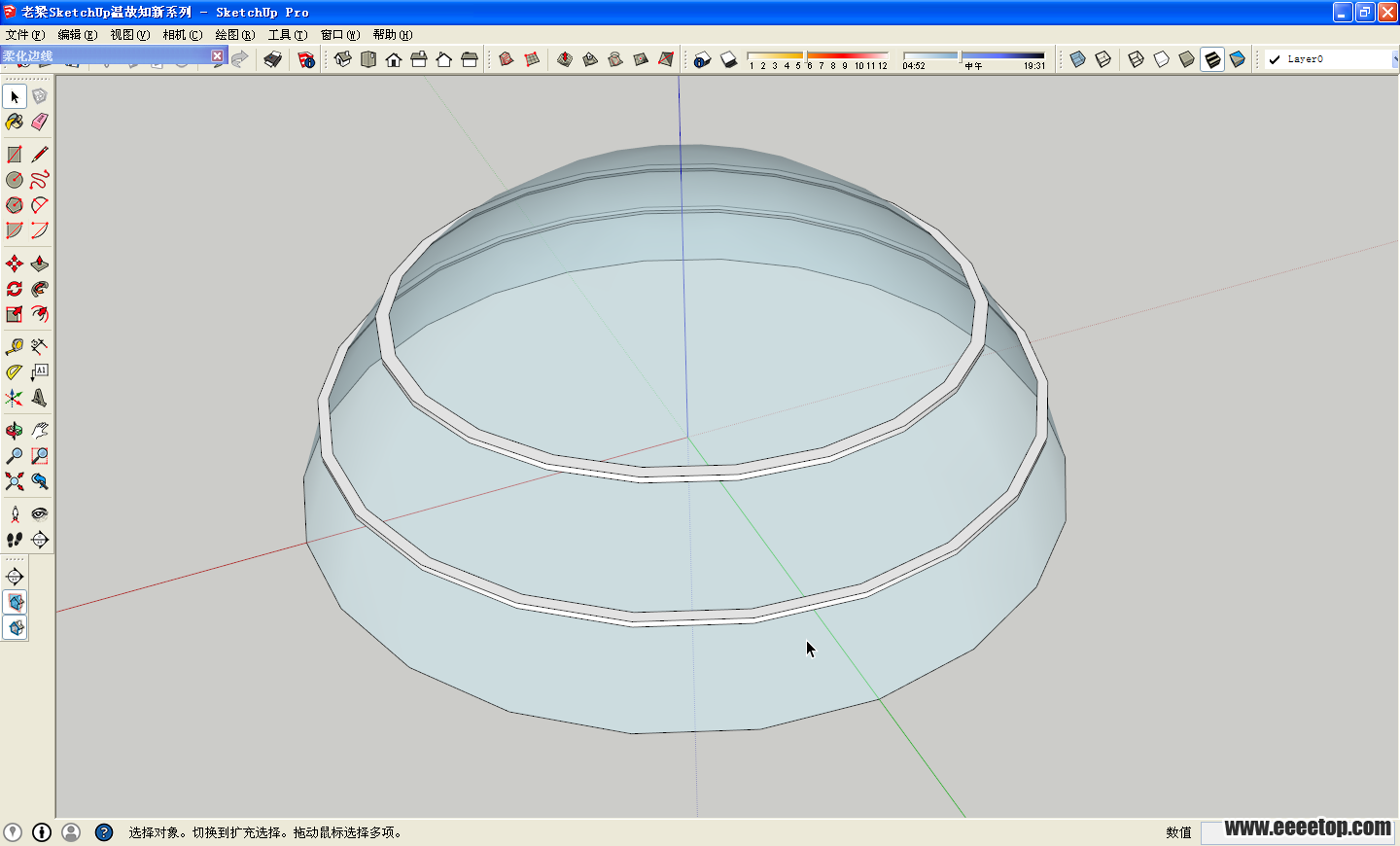This screenshot has height=846, width=1400.
Task: Toggle X-ray face style
Action: [x=1078, y=59]
